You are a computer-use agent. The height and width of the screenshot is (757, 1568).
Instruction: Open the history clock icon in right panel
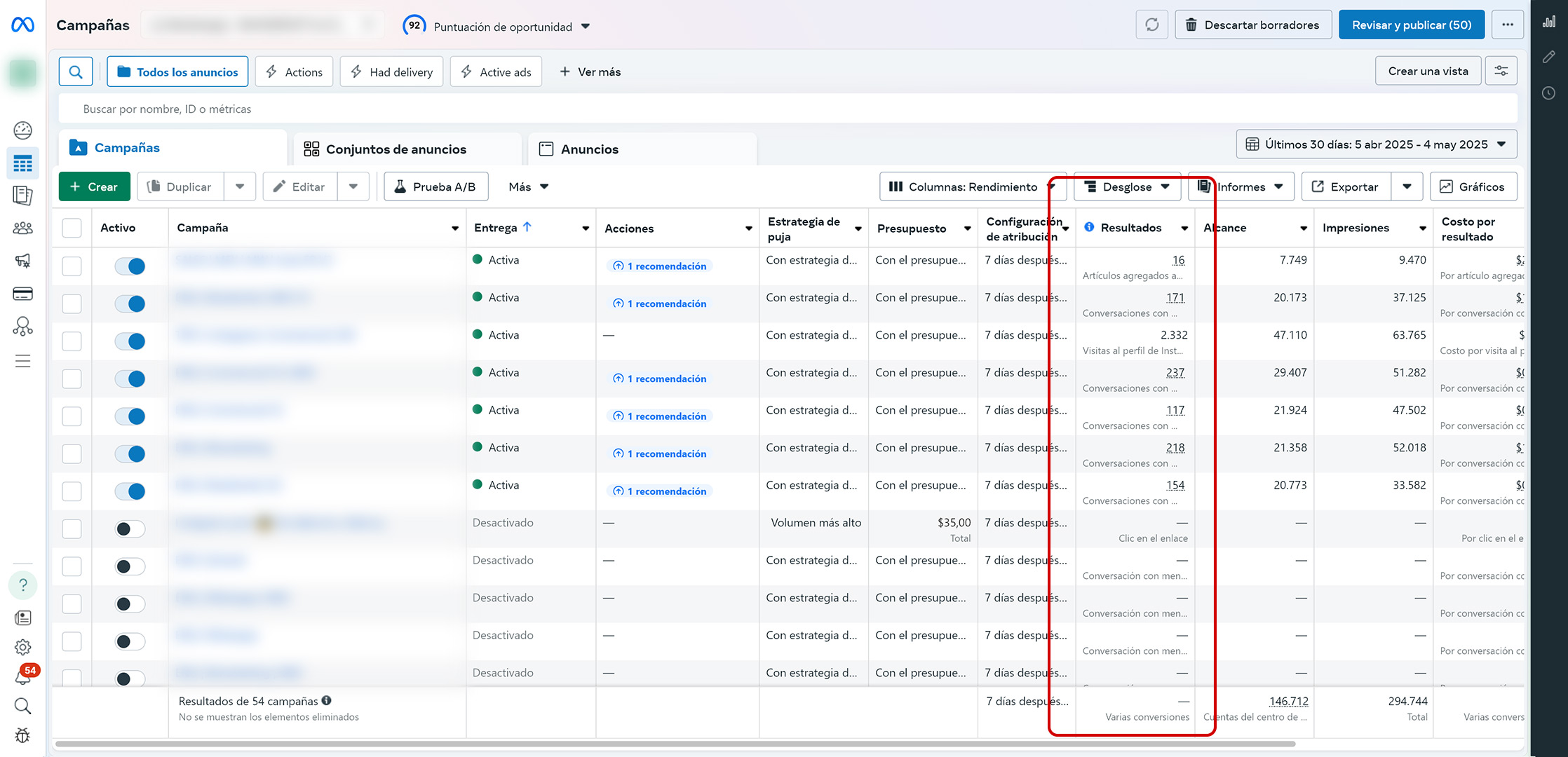[1549, 93]
